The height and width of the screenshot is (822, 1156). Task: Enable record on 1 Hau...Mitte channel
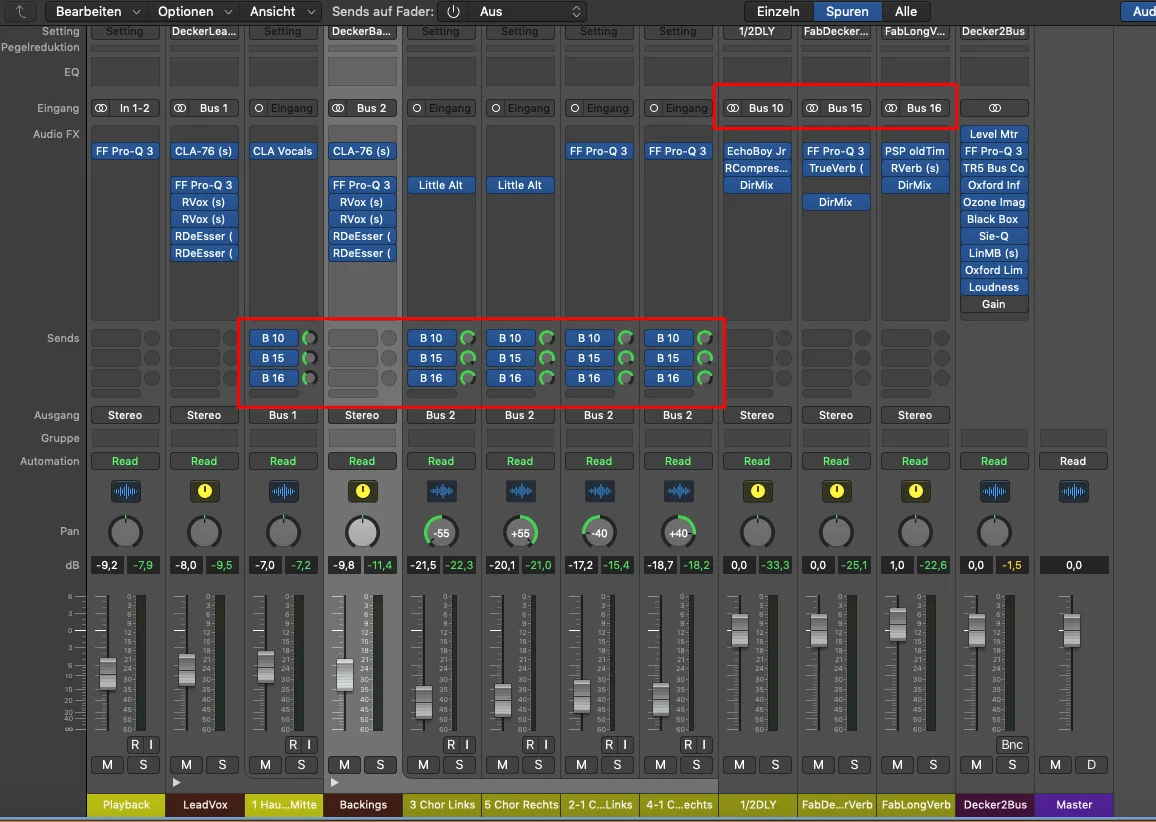click(x=293, y=745)
